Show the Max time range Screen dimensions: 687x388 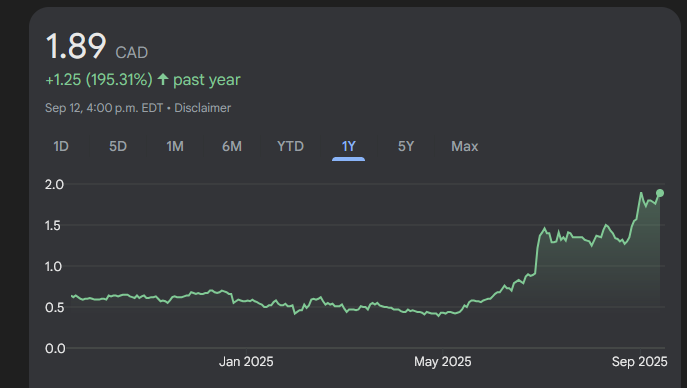[464, 146]
